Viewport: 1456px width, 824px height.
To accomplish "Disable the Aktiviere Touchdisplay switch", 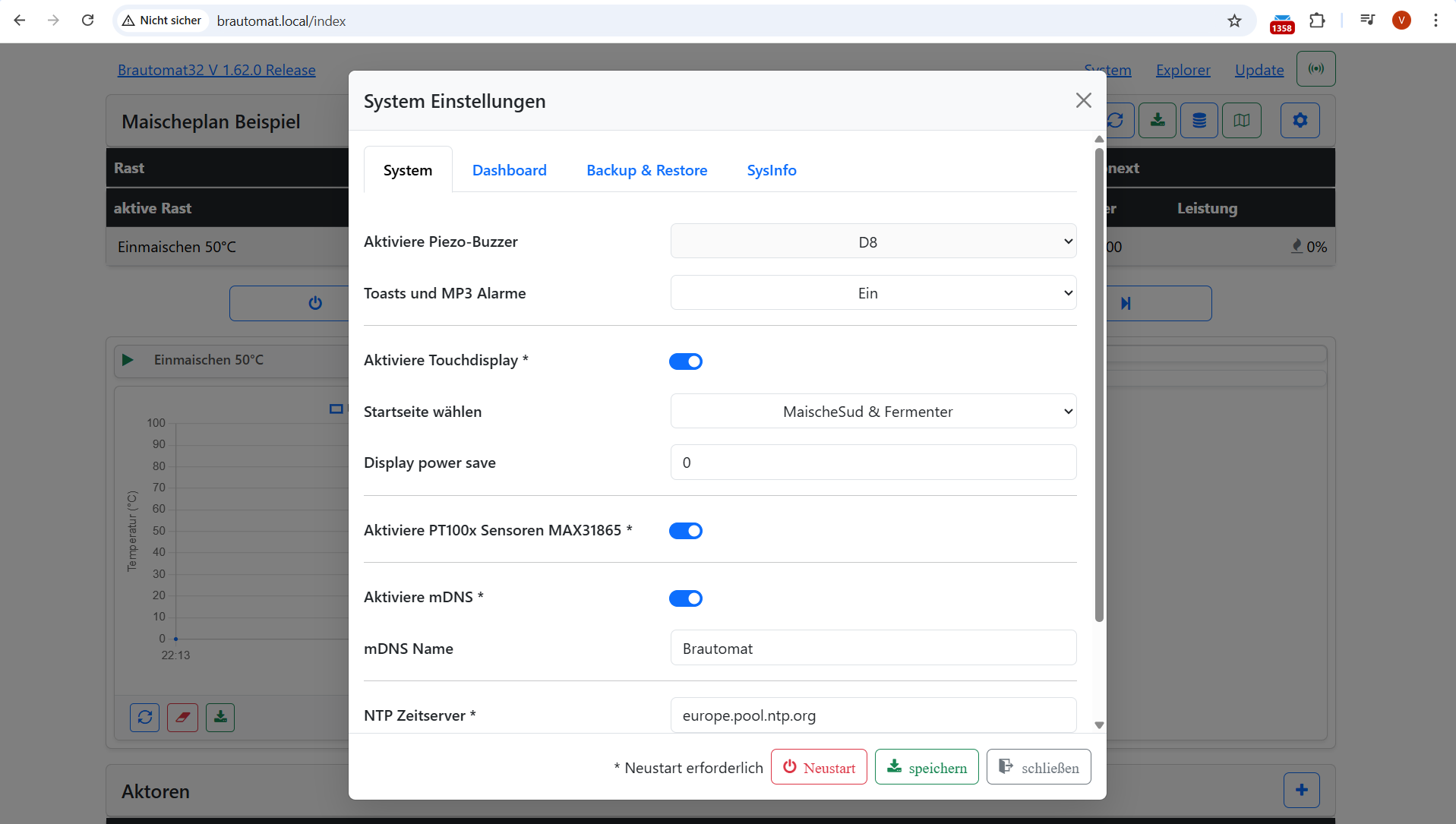I will pyautogui.click(x=685, y=361).
